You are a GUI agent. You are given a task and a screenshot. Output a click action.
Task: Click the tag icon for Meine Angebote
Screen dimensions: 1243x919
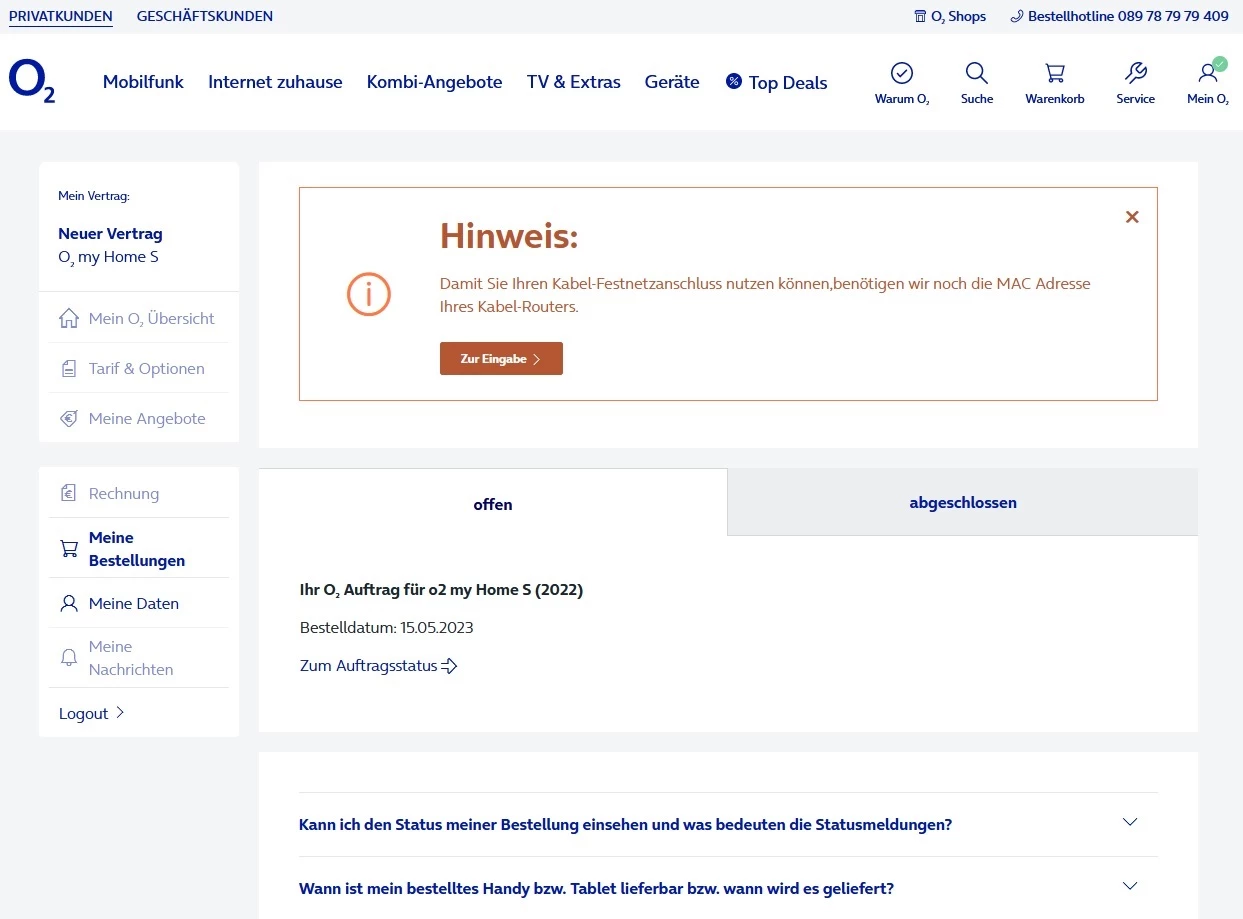tap(69, 419)
